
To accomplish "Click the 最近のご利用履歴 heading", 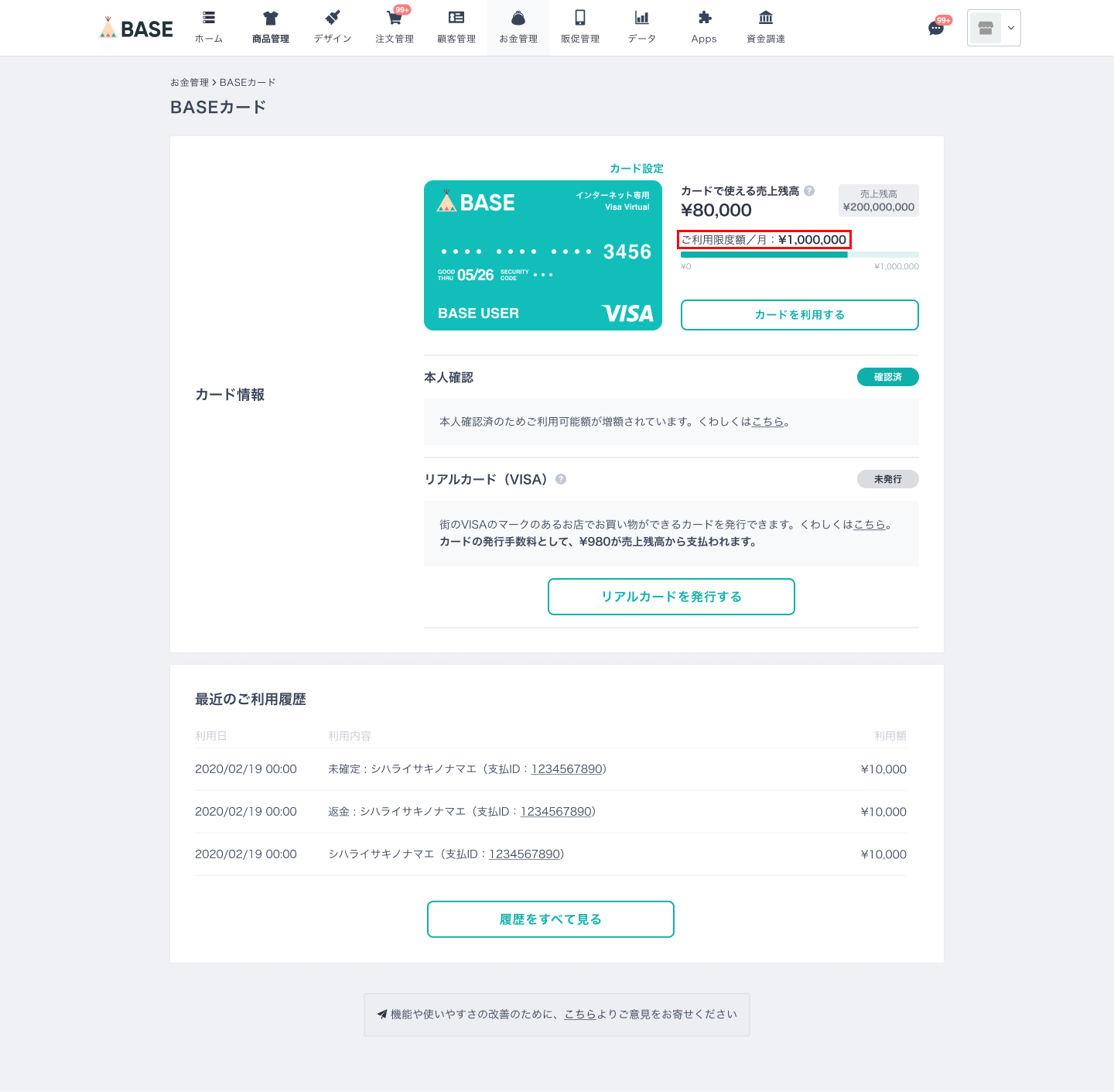I will pyautogui.click(x=251, y=699).
